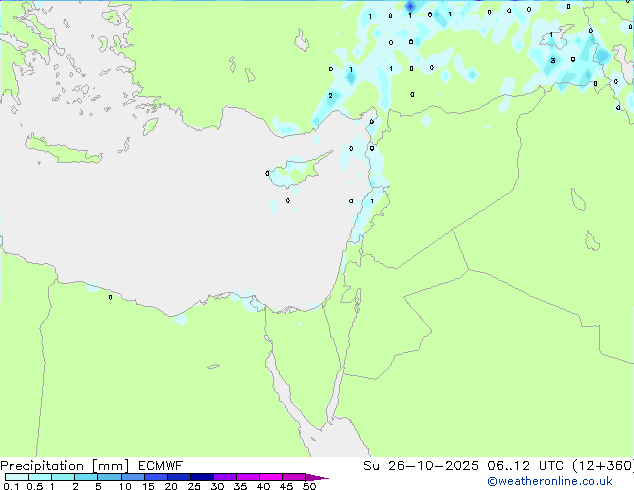The image size is (634, 490).
Task: Select the 35–40 mm violet legend swatch
Action: [x=248, y=477]
